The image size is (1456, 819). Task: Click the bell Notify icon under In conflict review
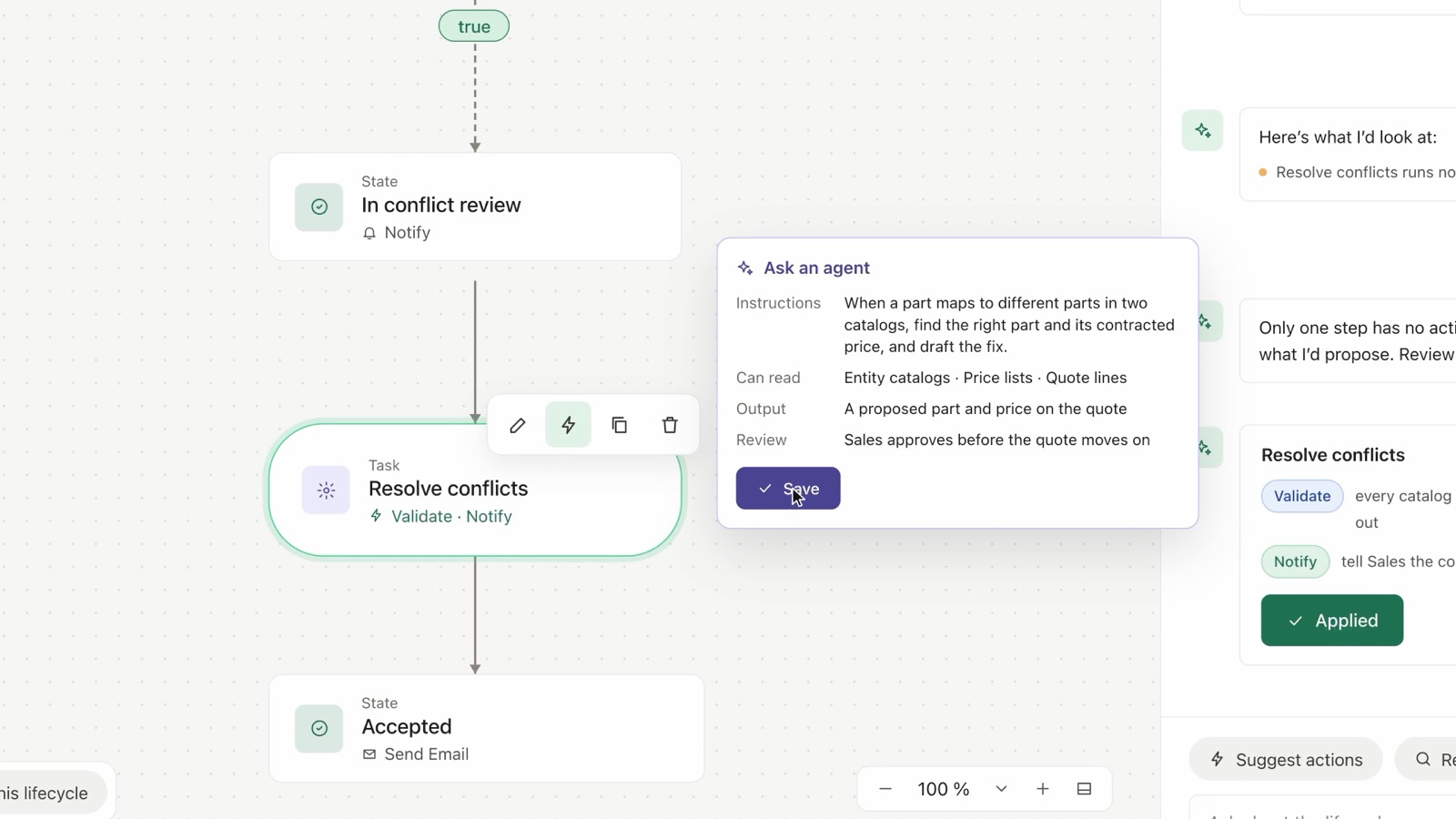[x=369, y=233]
